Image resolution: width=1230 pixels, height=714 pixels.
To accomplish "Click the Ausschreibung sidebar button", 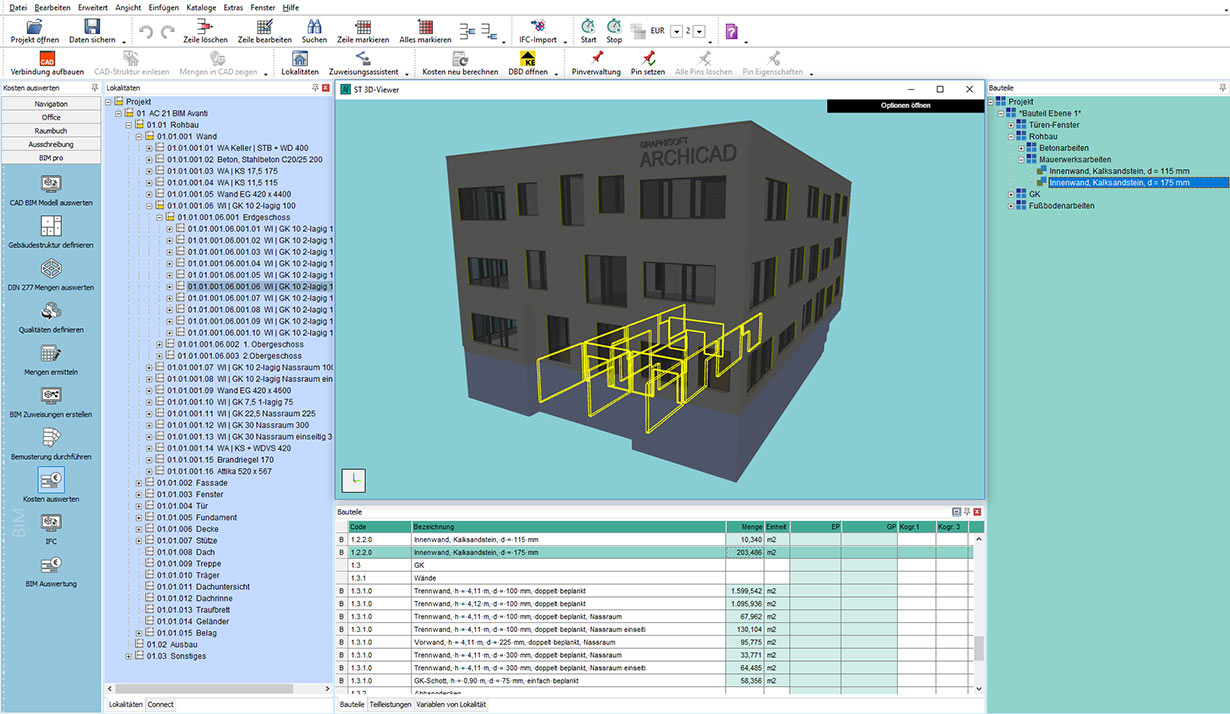I will tap(51, 144).
